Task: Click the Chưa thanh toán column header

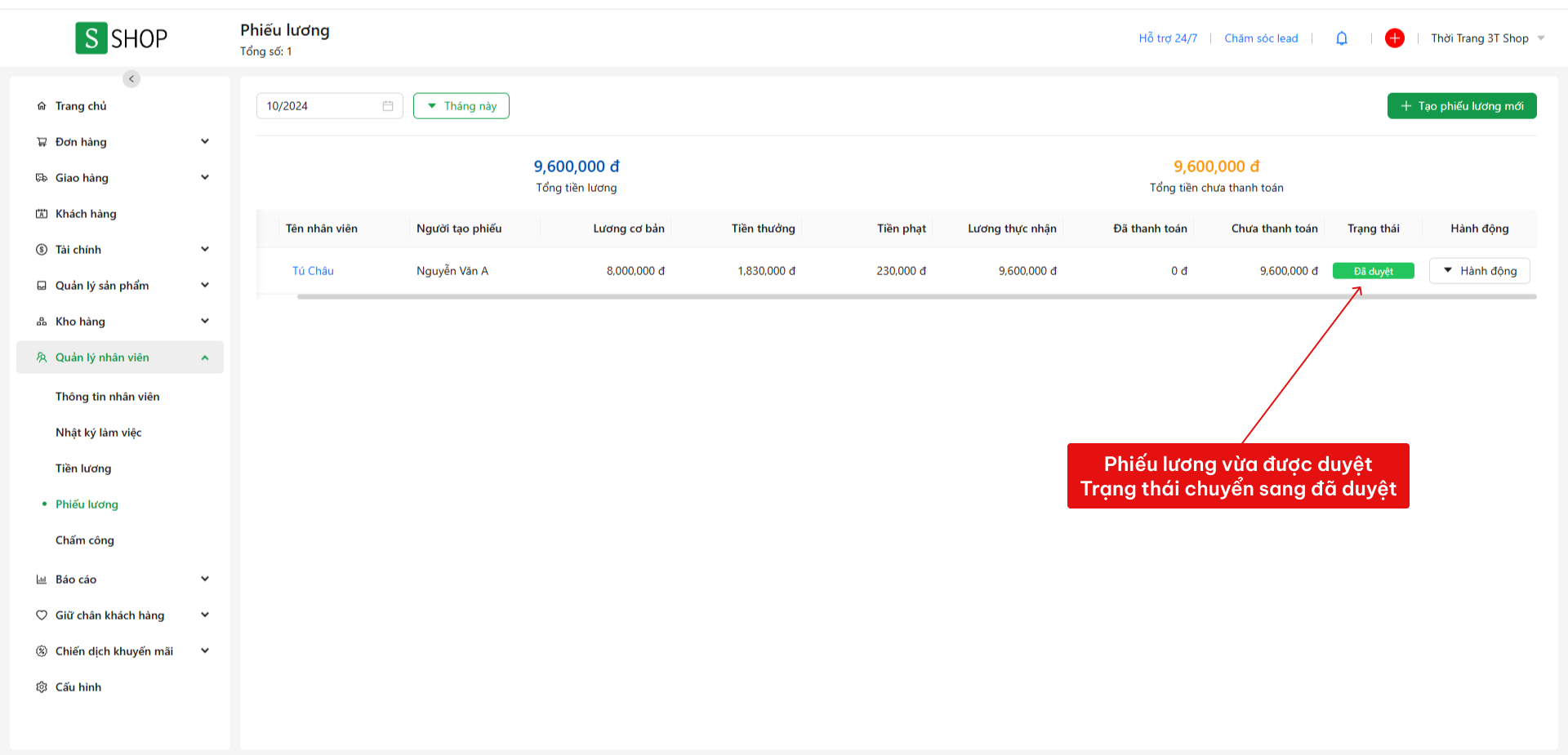Action: [1275, 229]
